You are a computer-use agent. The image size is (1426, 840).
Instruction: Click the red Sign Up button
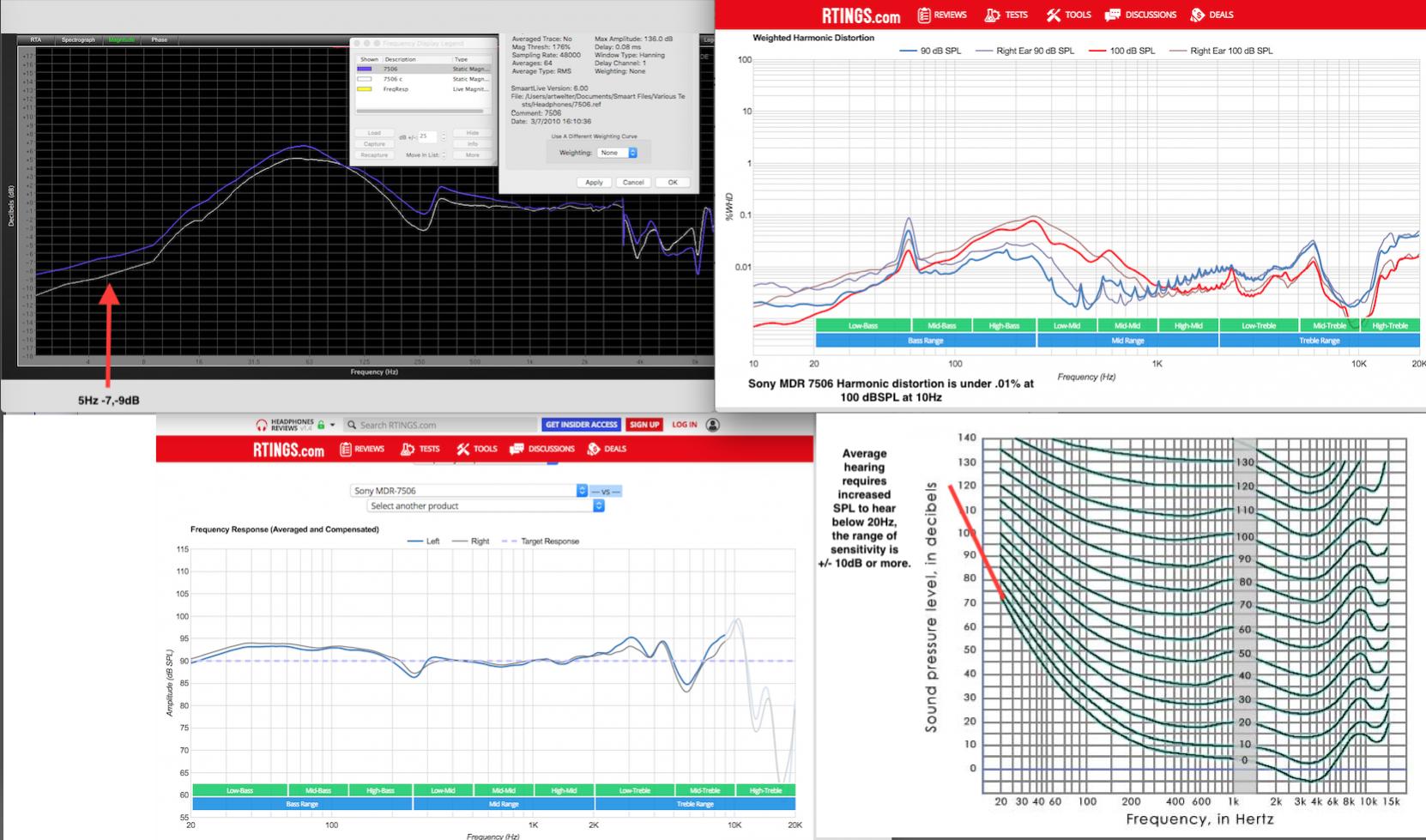pyautogui.click(x=644, y=425)
